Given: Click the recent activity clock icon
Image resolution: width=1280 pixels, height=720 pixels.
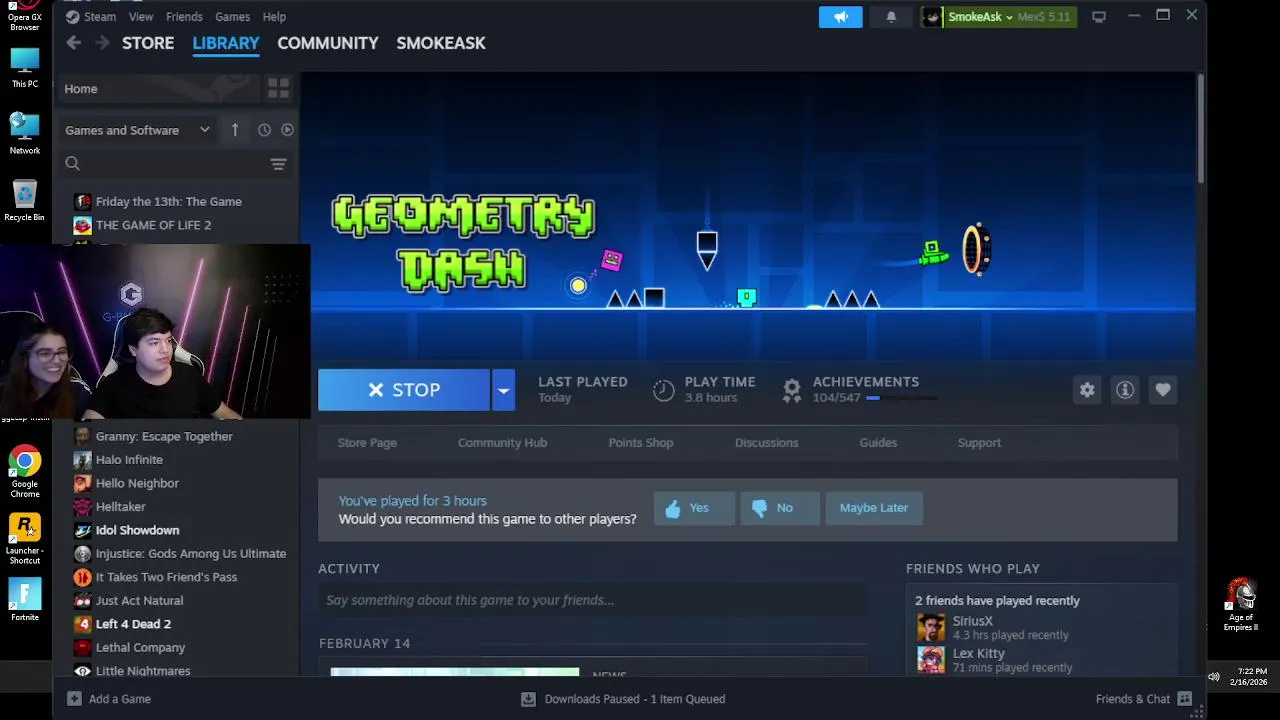Looking at the screenshot, I should tap(264, 130).
